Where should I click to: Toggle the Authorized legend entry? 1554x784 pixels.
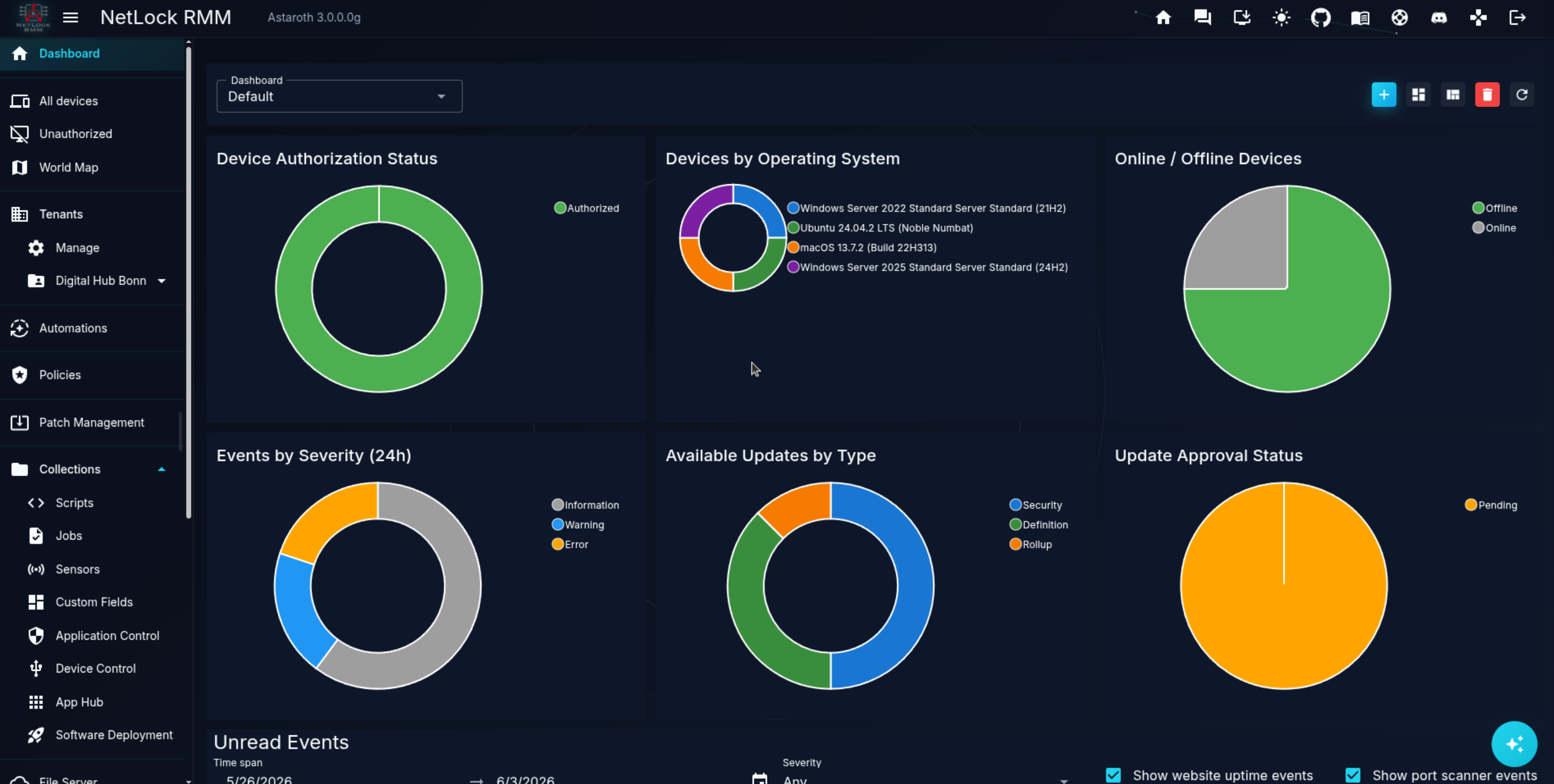(x=586, y=208)
